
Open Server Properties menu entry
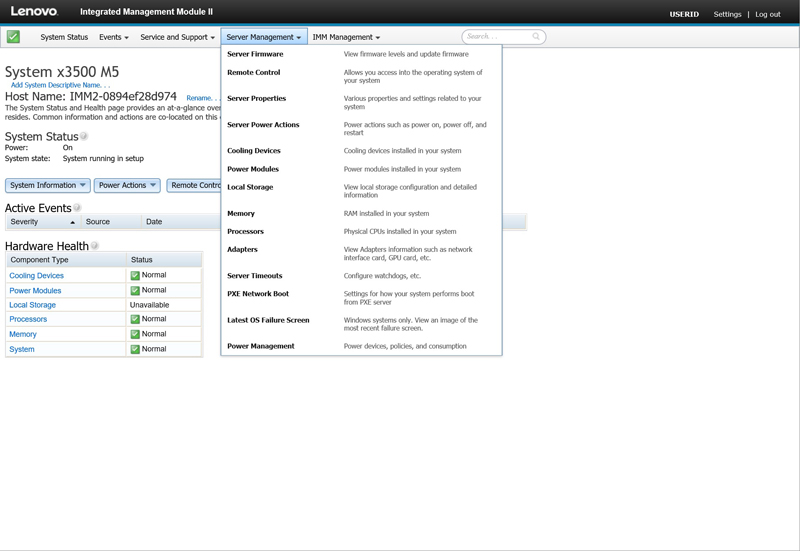257,98
